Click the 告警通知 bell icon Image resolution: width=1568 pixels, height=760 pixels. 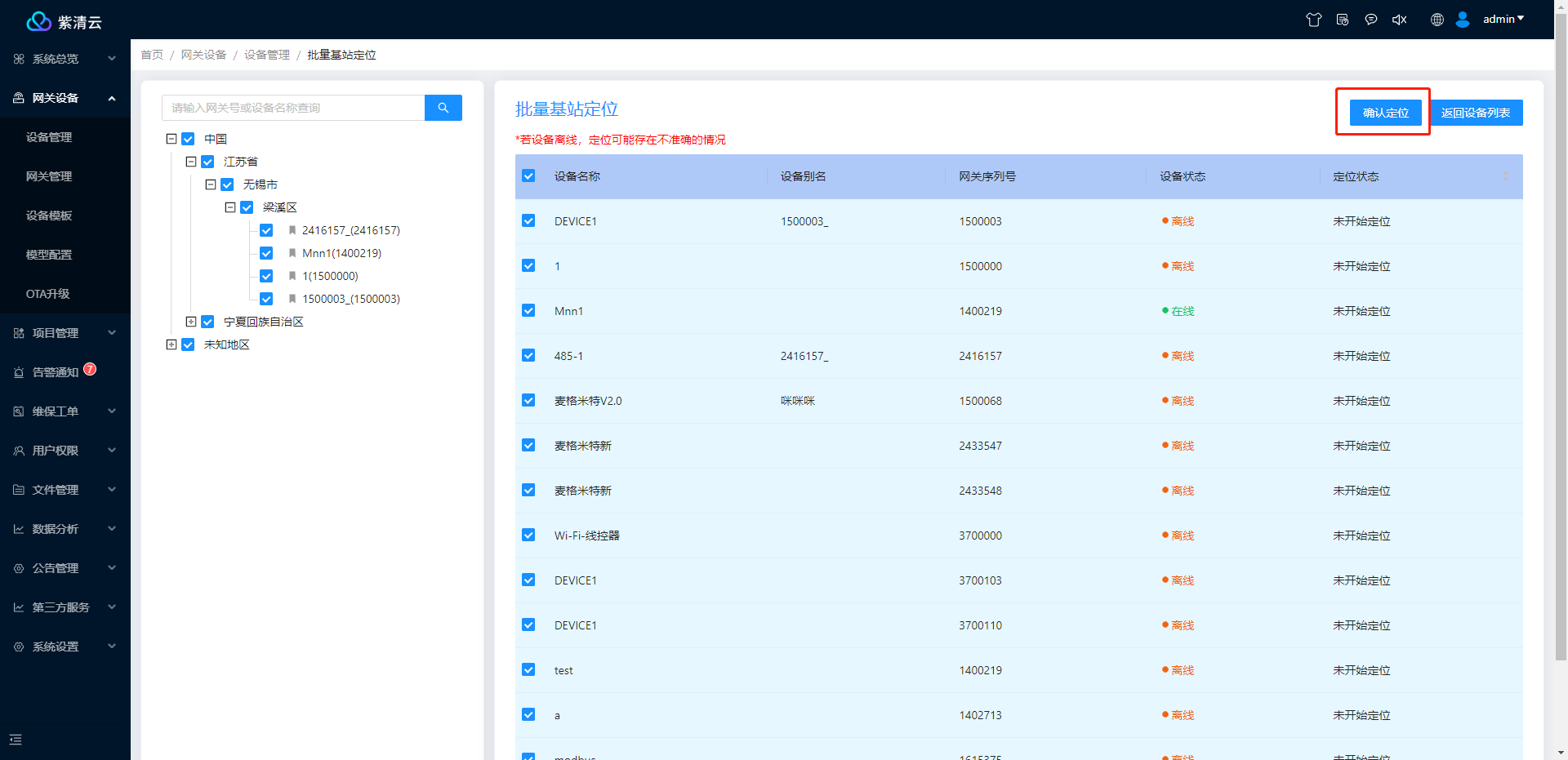pos(19,372)
